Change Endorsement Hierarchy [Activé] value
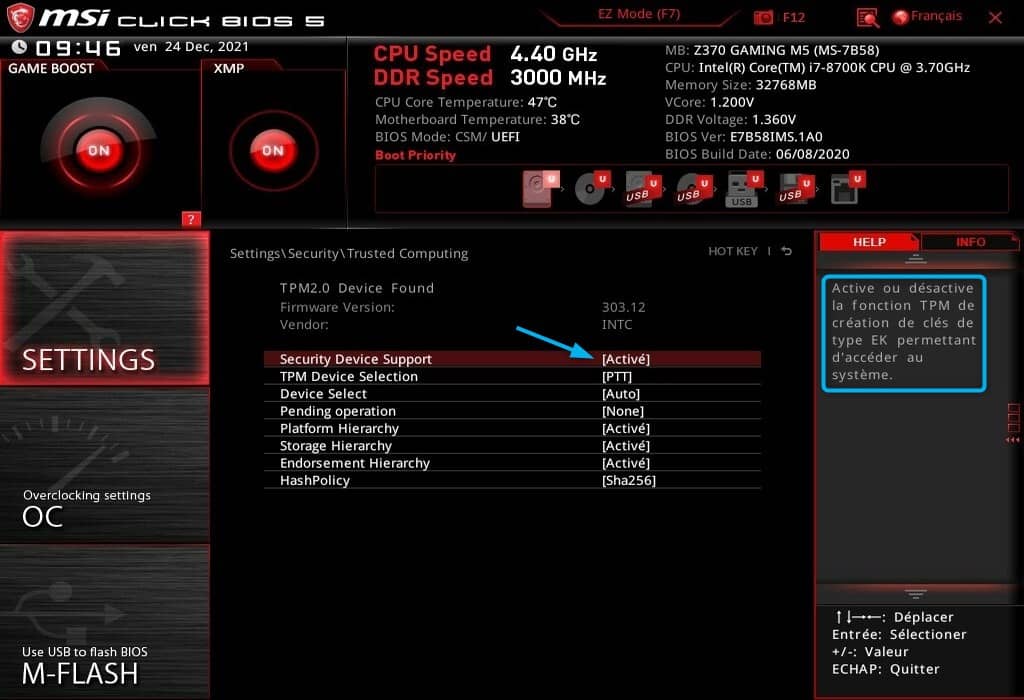The width and height of the screenshot is (1024, 700). coord(626,463)
